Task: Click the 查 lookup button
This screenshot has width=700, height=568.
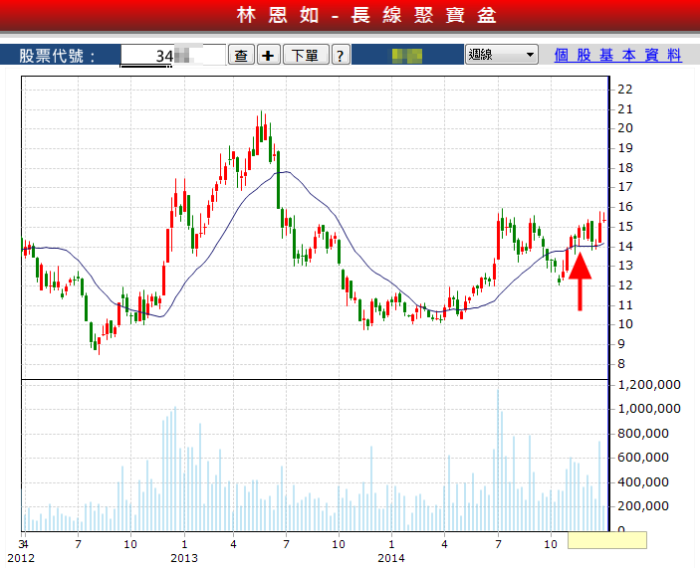Action: click(241, 55)
